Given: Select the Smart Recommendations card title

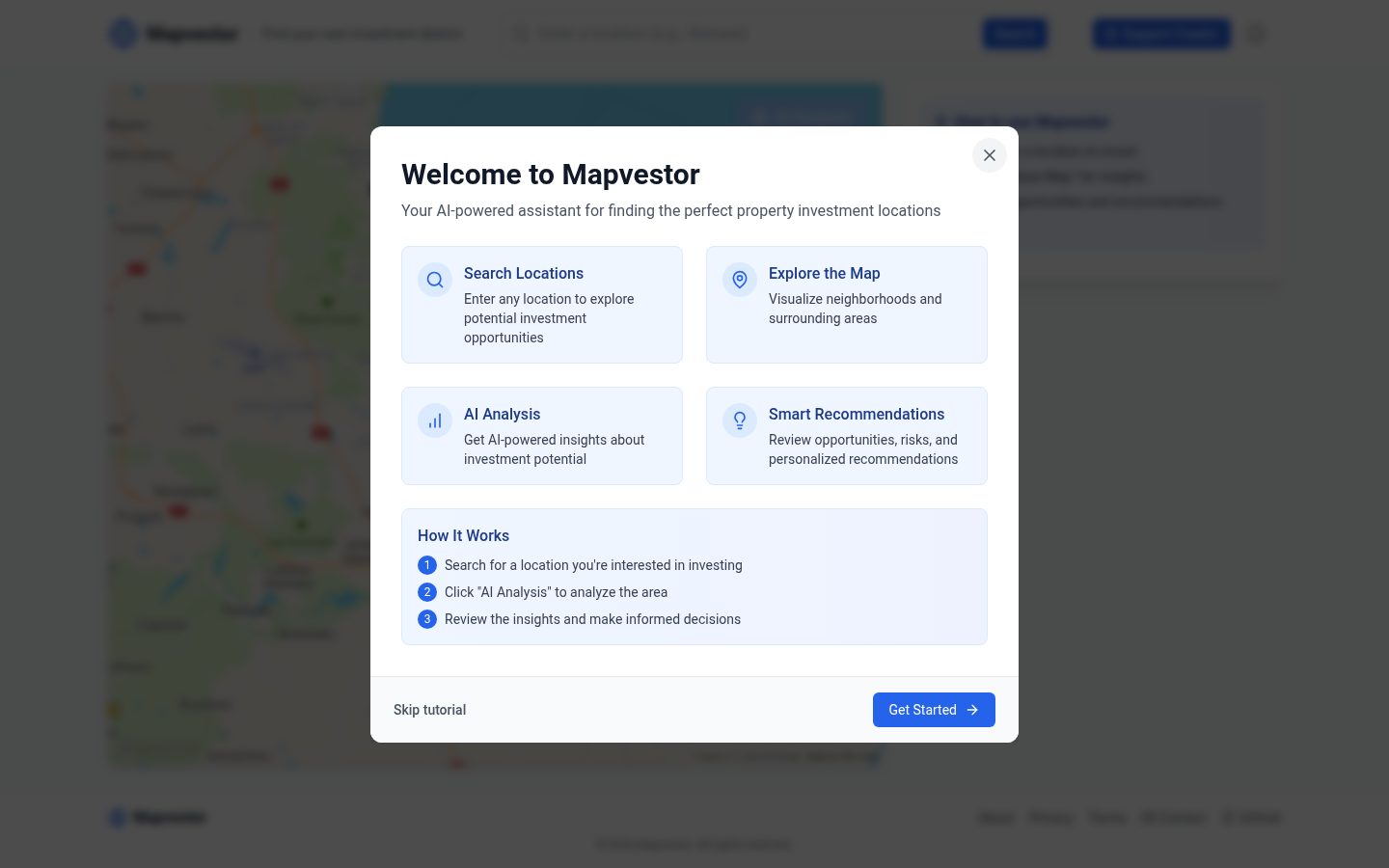Looking at the screenshot, I should click(x=857, y=415).
